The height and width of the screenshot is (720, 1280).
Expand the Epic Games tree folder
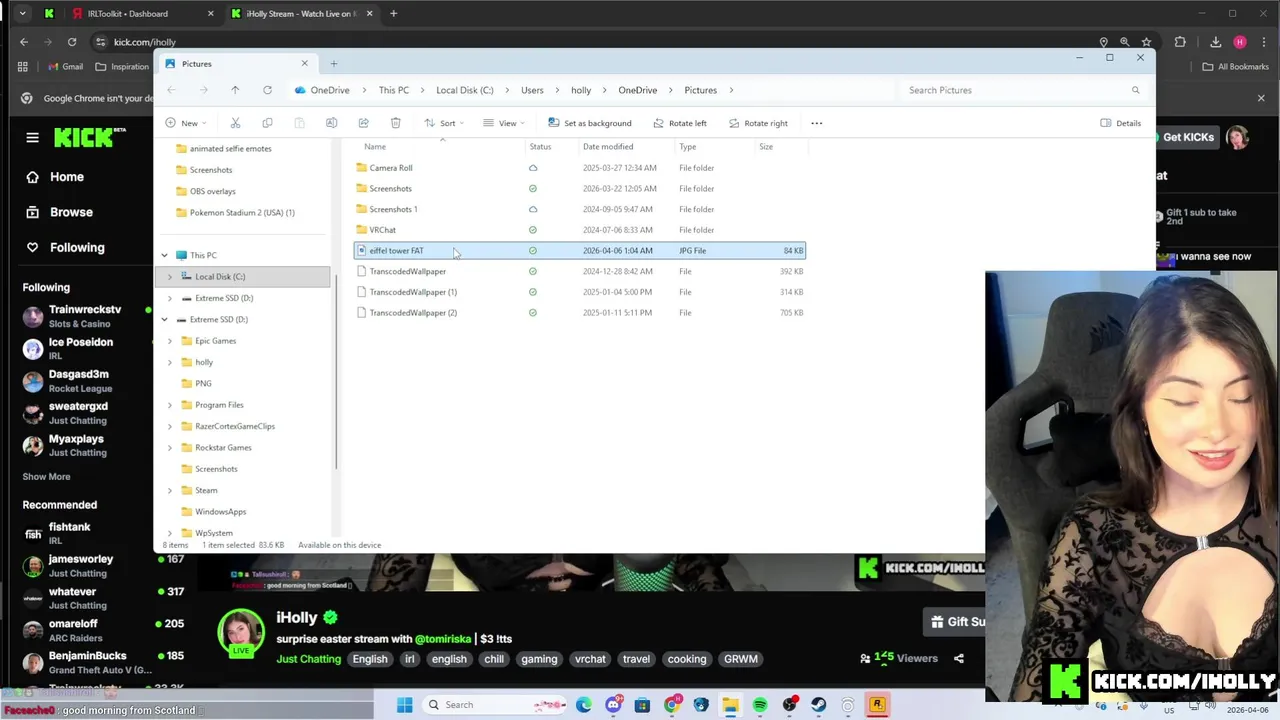coord(169,341)
